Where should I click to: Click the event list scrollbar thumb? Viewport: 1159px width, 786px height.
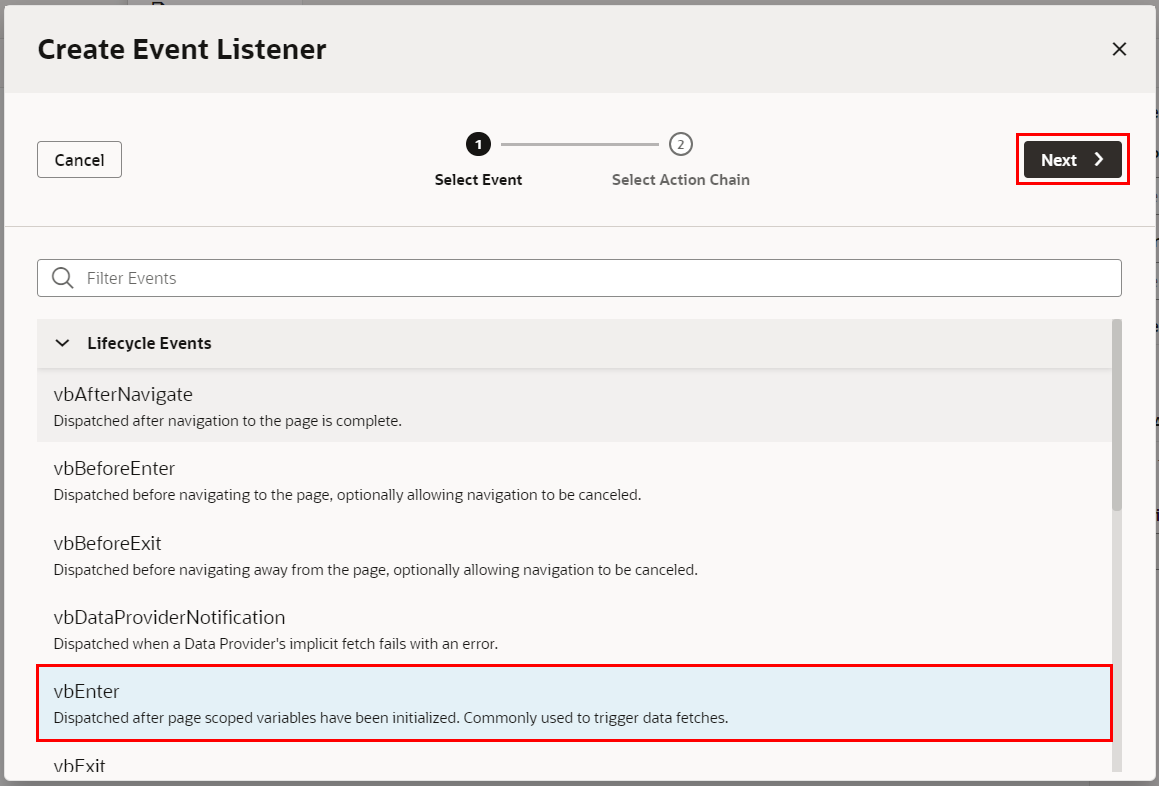click(x=1116, y=414)
